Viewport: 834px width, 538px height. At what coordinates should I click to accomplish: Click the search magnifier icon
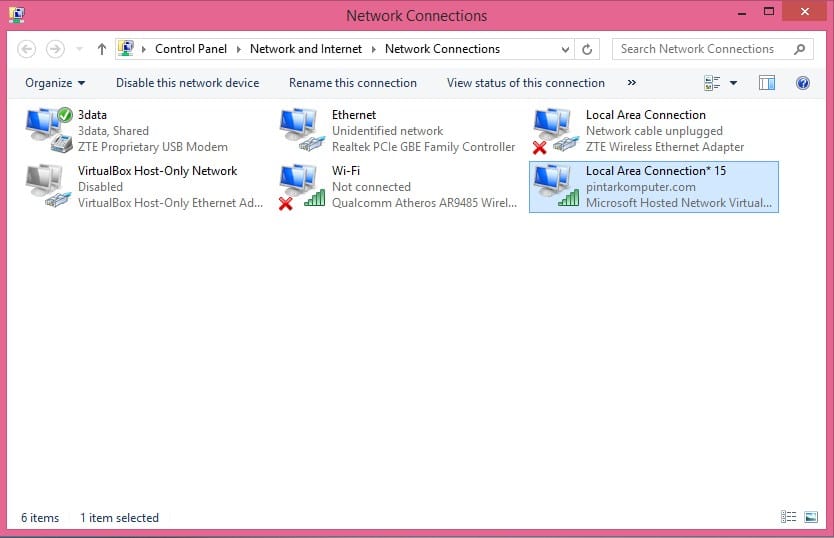(x=799, y=49)
